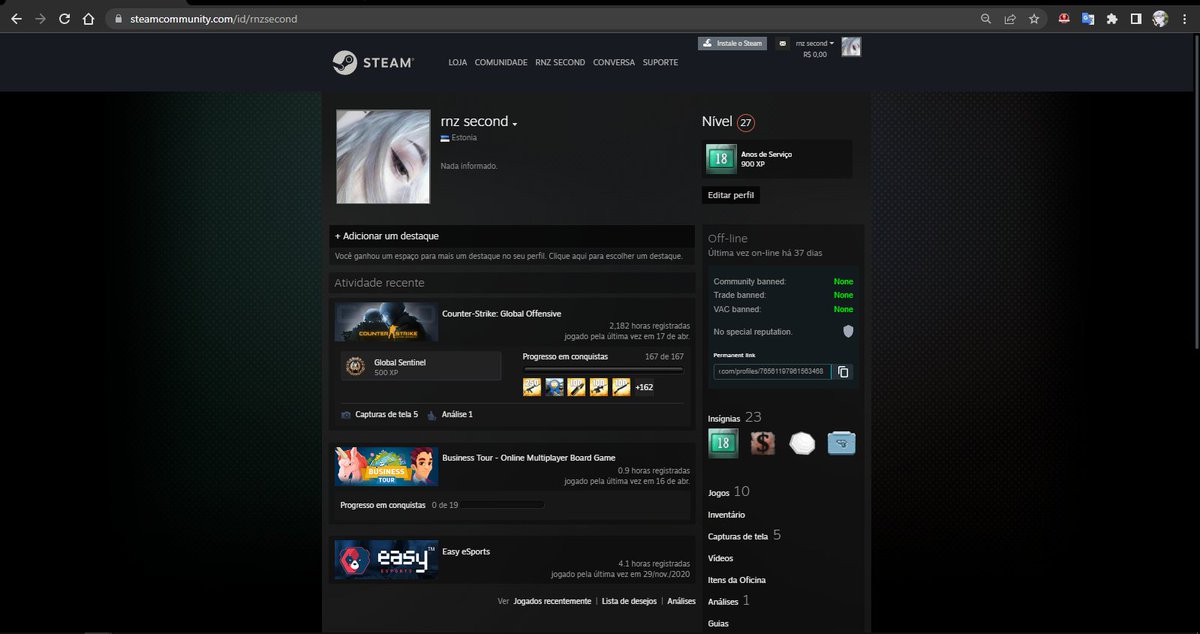
Task: Open the RNZ SECOND menu
Action: click(x=560, y=62)
